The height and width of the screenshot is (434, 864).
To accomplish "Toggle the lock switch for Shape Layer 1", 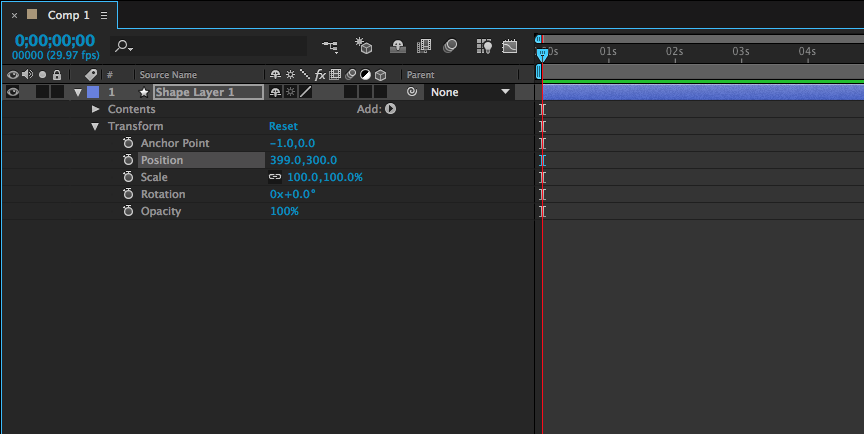I will (57, 92).
